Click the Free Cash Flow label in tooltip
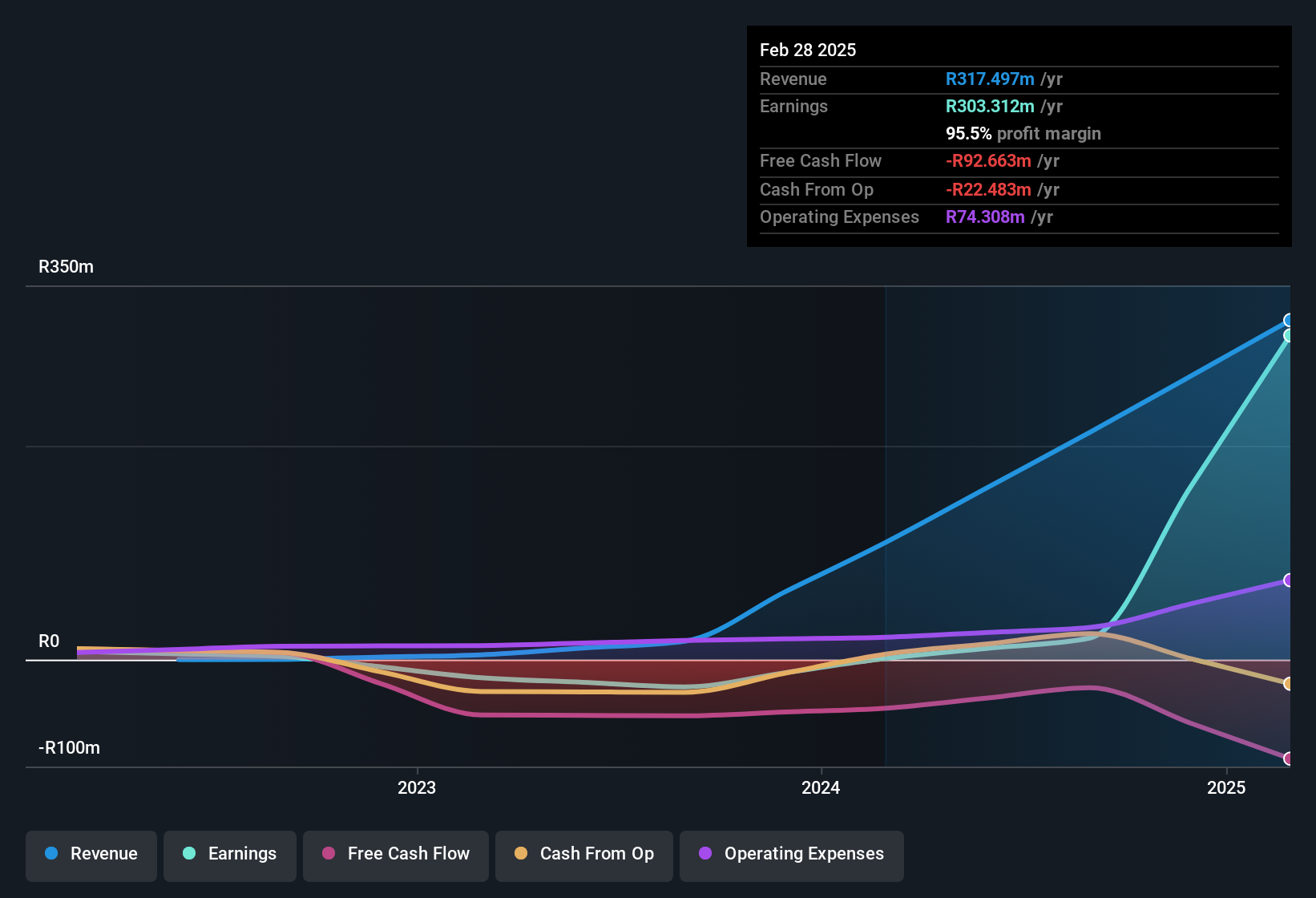Image resolution: width=1316 pixels, height=898 pixels. pos(821,160)
